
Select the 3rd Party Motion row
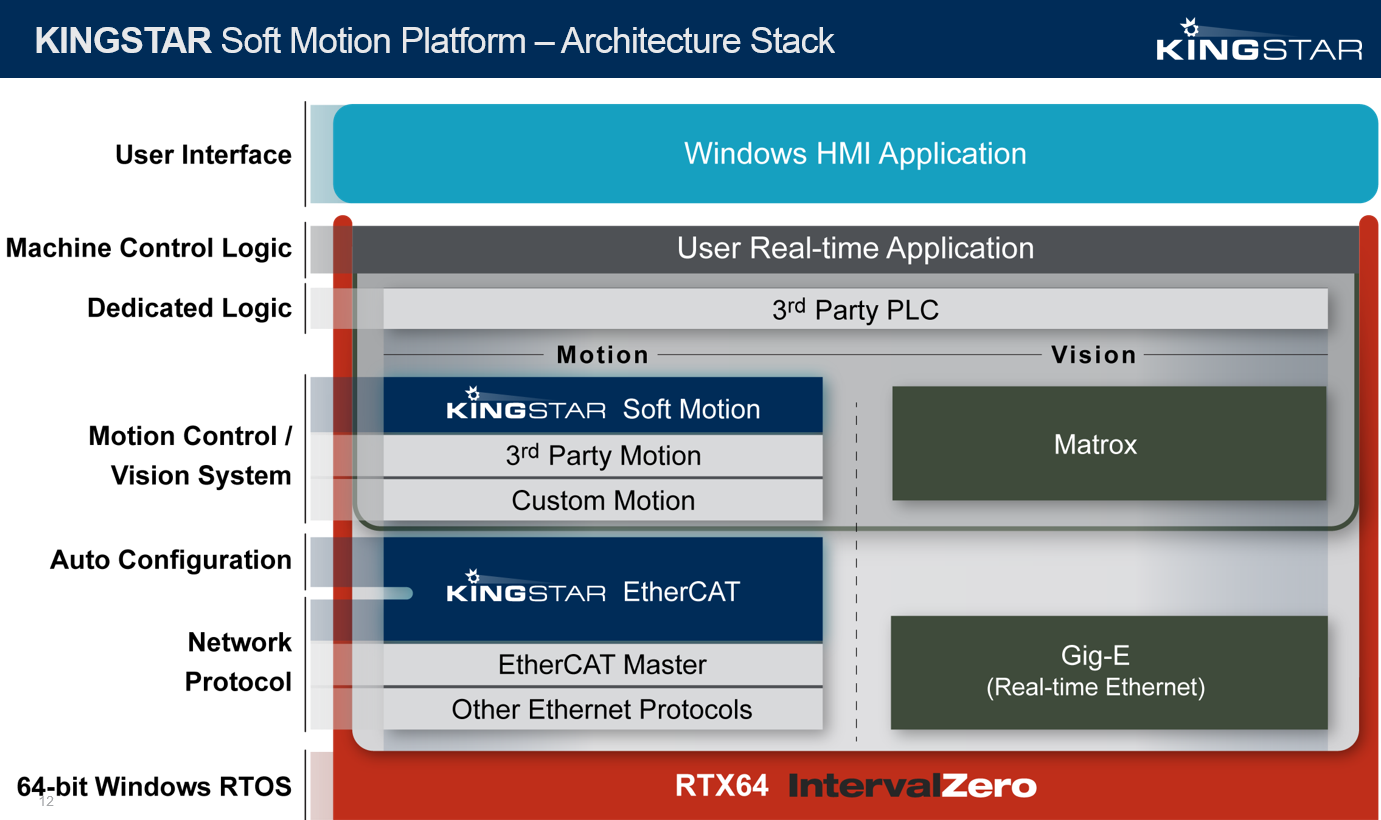click(603, 456)
